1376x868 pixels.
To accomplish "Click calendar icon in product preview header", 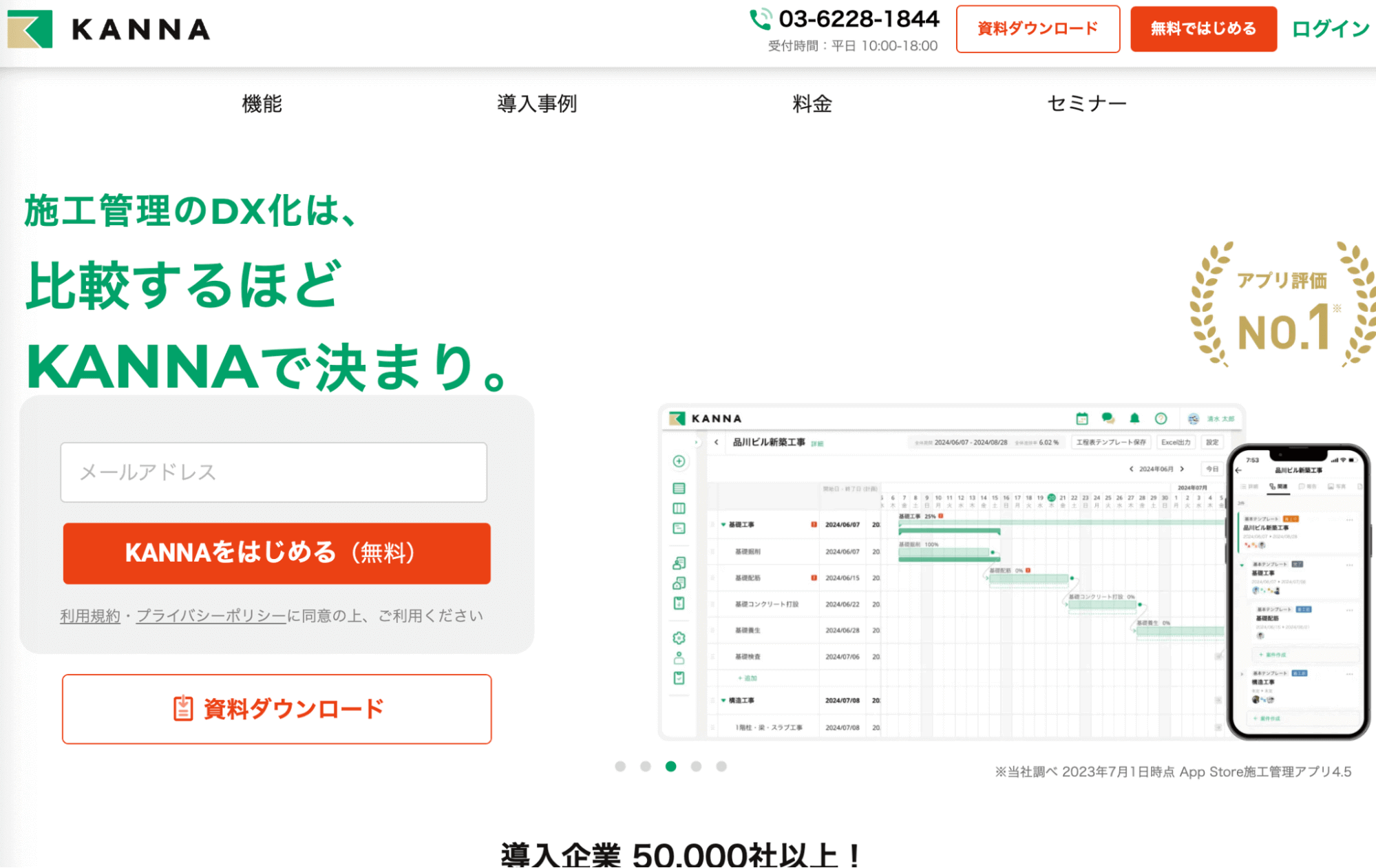I will click(1081, 419).
